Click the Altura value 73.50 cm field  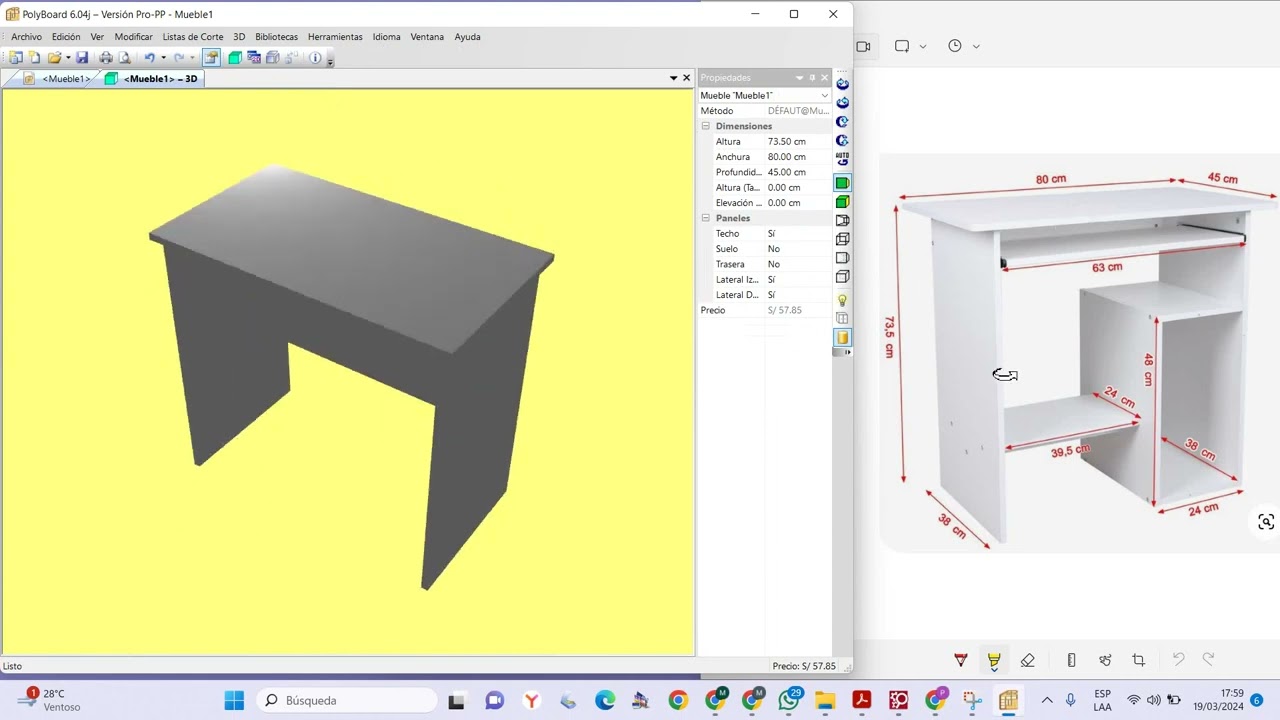coord(797,142)
